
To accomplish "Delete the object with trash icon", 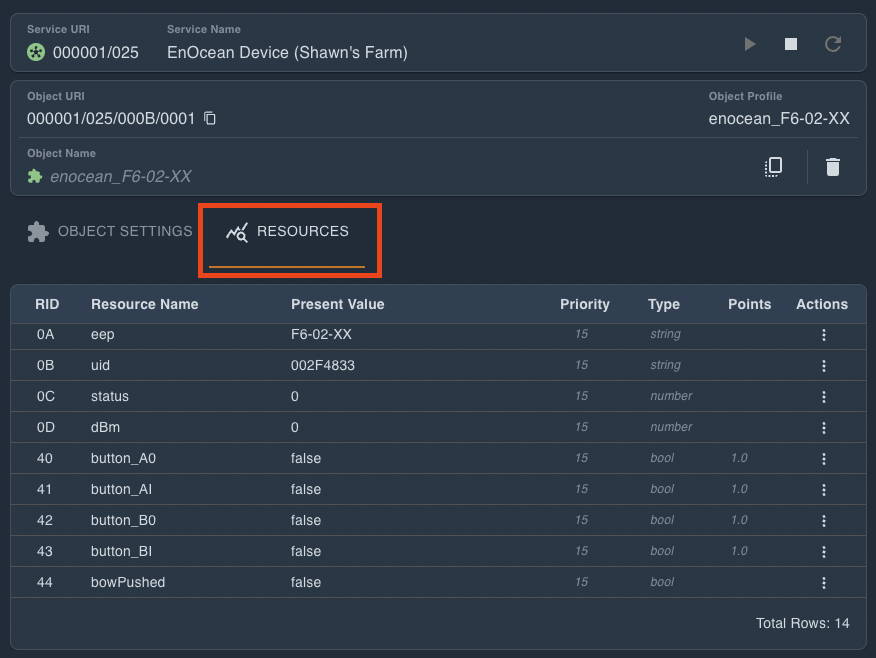I will pos(832,167).
